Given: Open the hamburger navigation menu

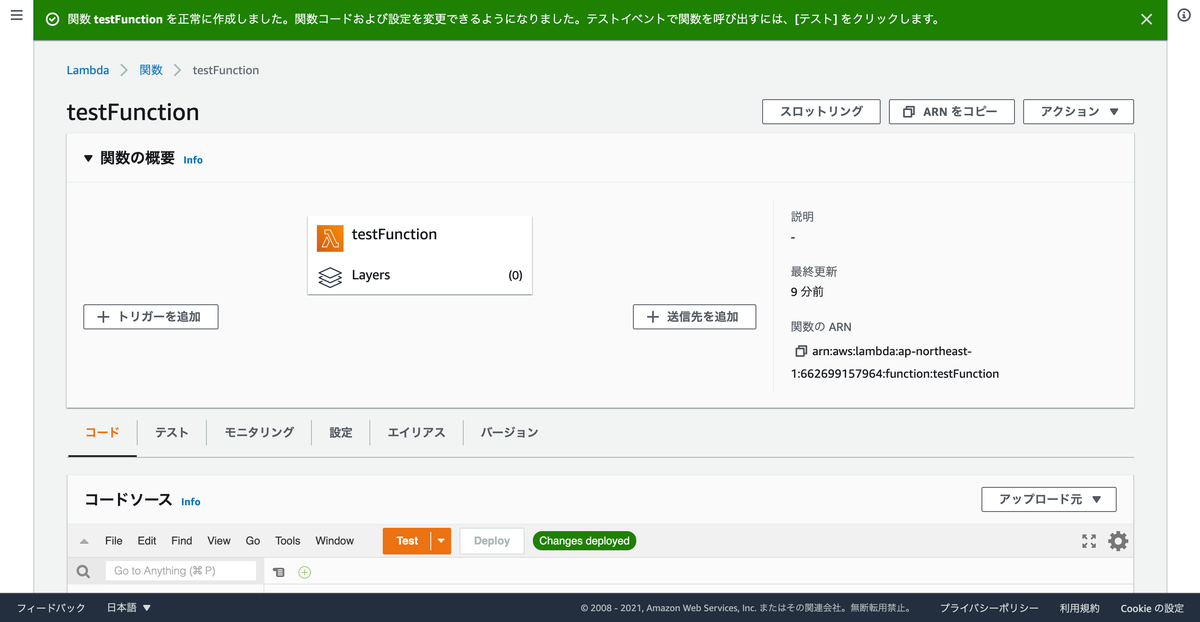Looking at the screenshot, I should 16,17.
